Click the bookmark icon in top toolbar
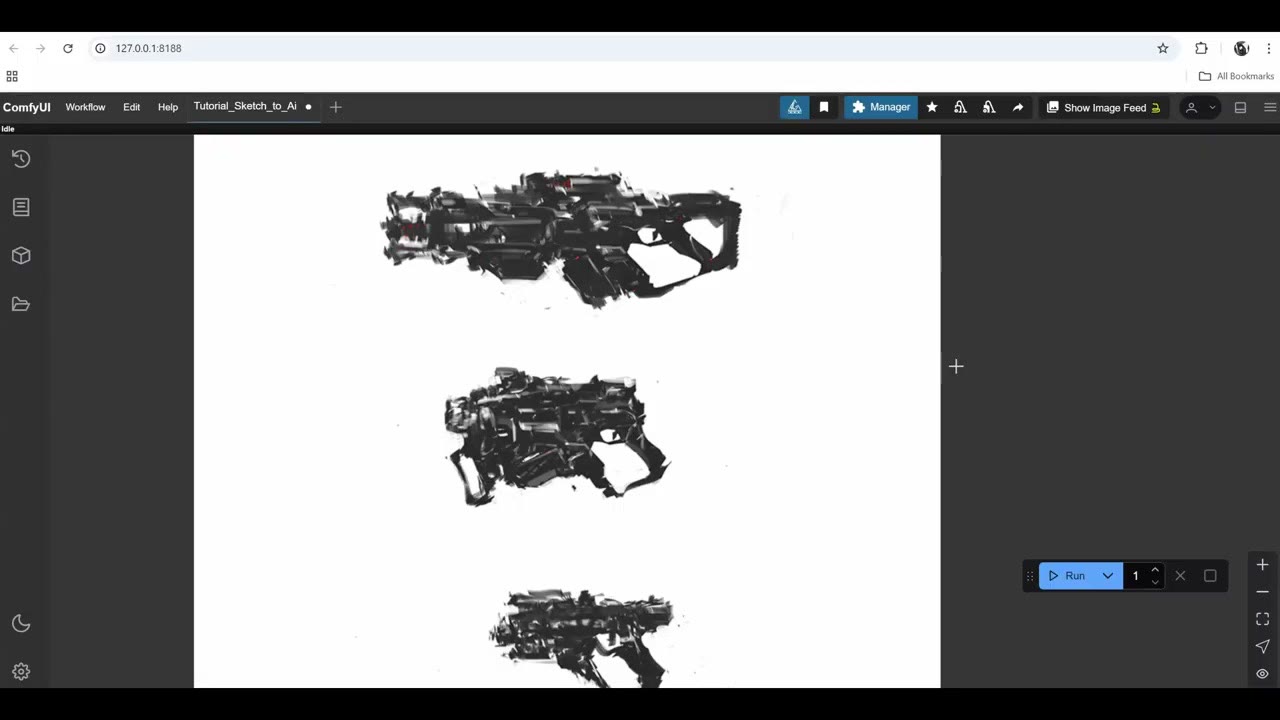The image size is (1280, 720). (824, 107)
